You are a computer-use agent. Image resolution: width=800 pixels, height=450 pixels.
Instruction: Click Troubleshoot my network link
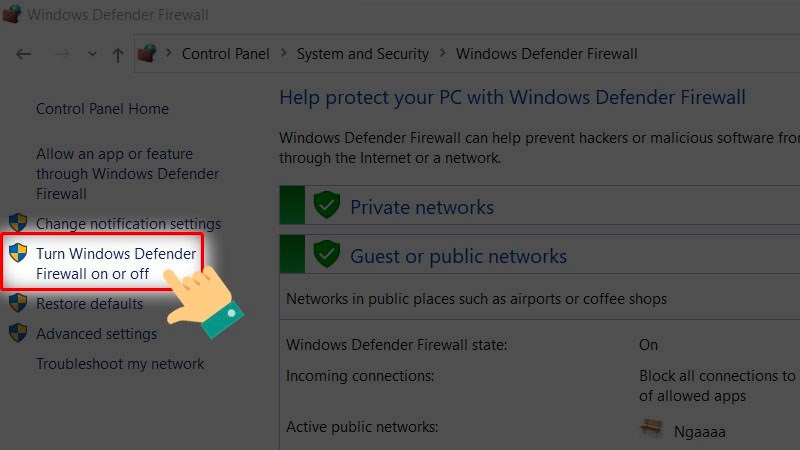(120, 364)
